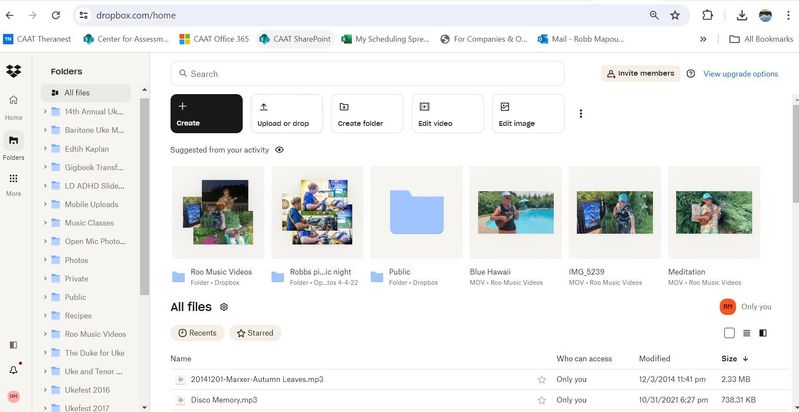The height and width of the screenshot is (412, 799).
Task: Open the notifications bell icon
Action: (x=13, y=370)
